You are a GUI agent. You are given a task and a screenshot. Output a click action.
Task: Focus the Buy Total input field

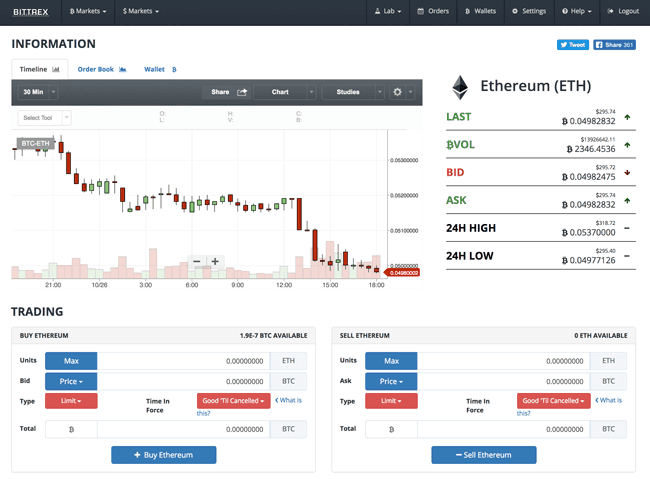pos(183,429)
